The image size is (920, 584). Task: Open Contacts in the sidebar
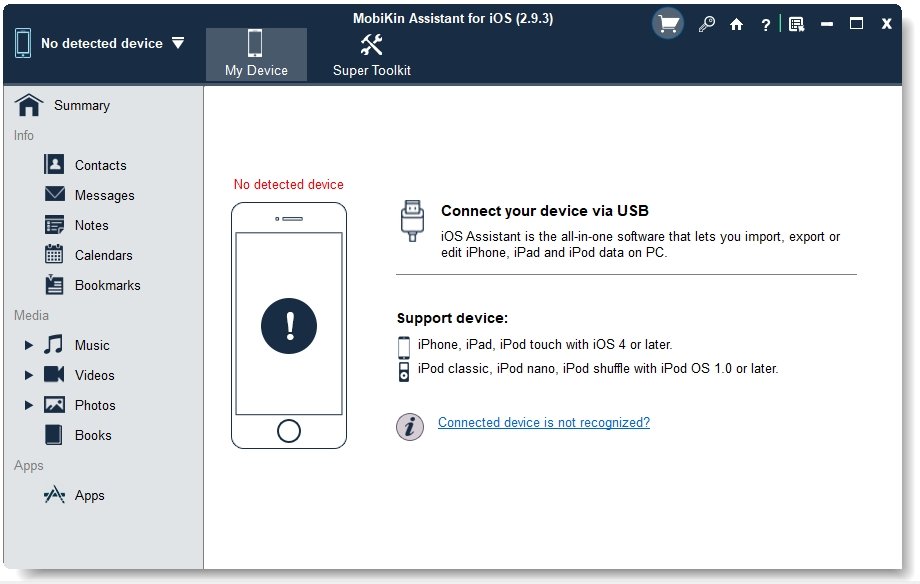(x=100, y=165)
